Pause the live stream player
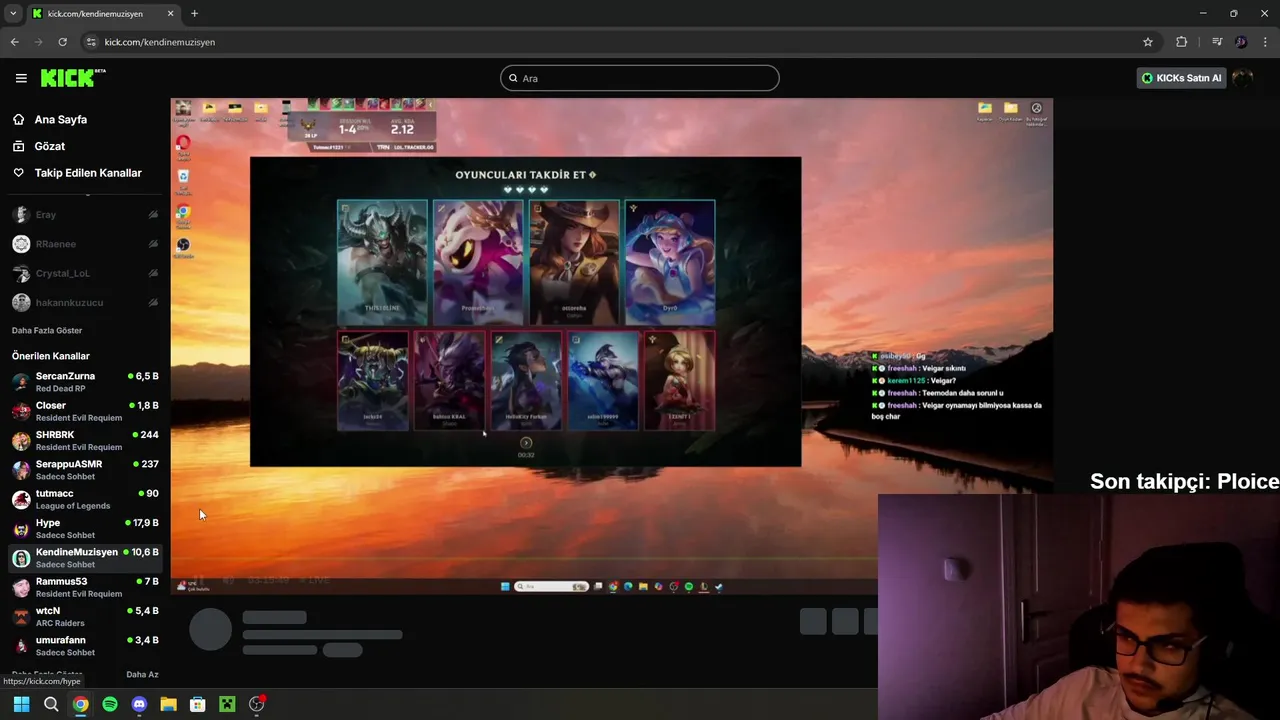The image size is (1280, 720). pyautogui.click(x=199, y=580)
